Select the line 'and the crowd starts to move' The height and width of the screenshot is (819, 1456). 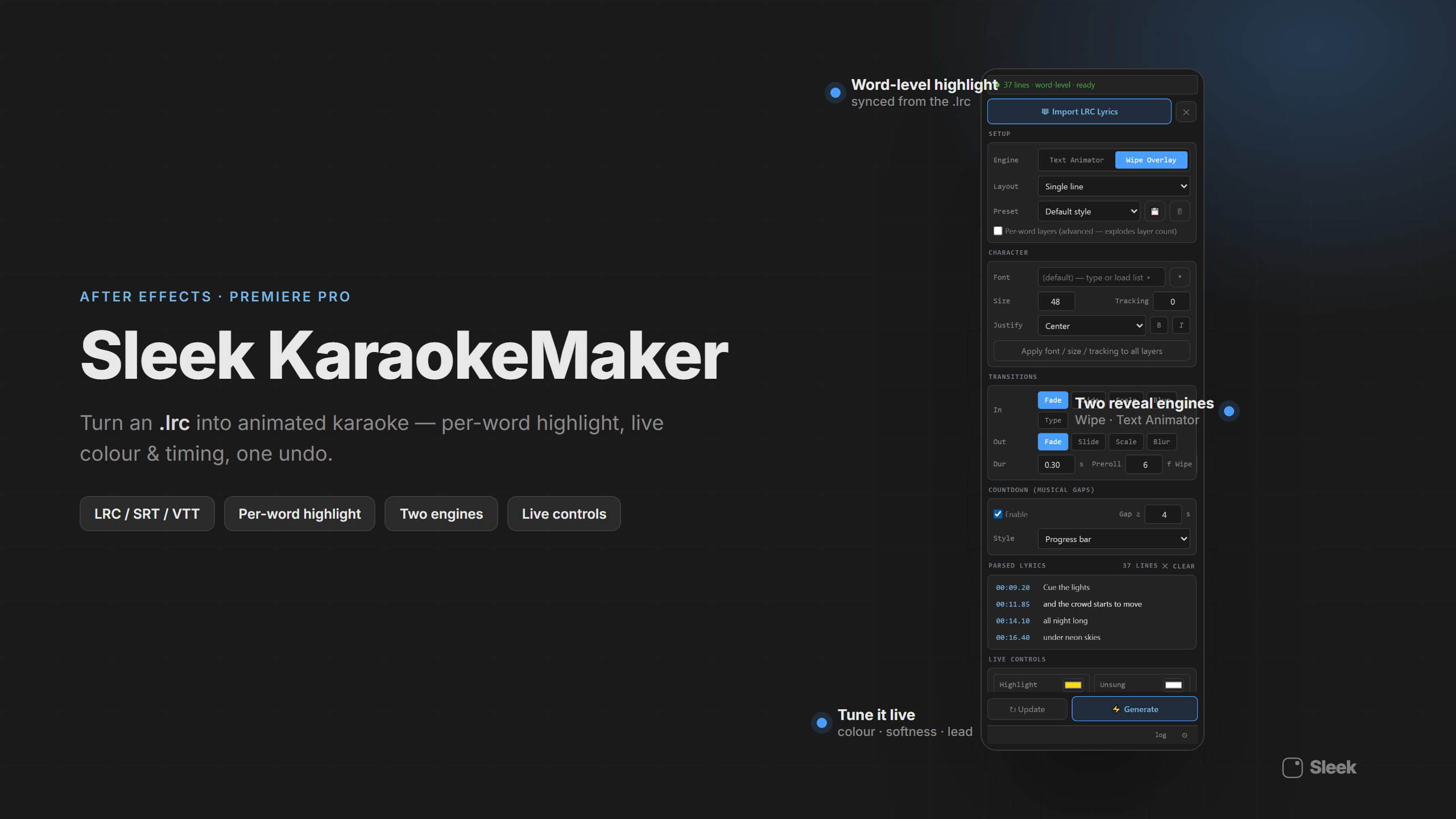[1092, 604]
